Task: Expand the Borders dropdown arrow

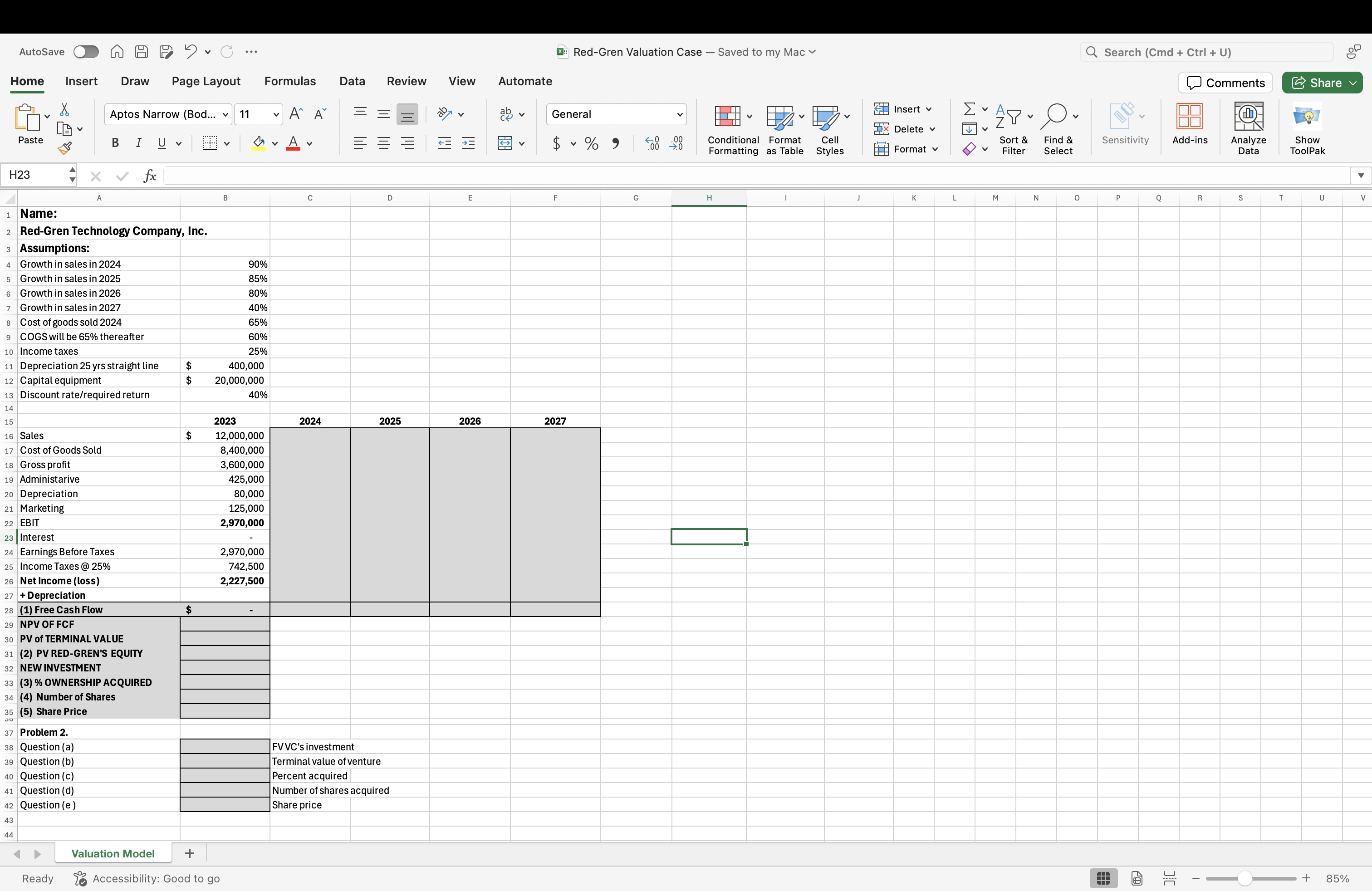Action: [226, 143]
